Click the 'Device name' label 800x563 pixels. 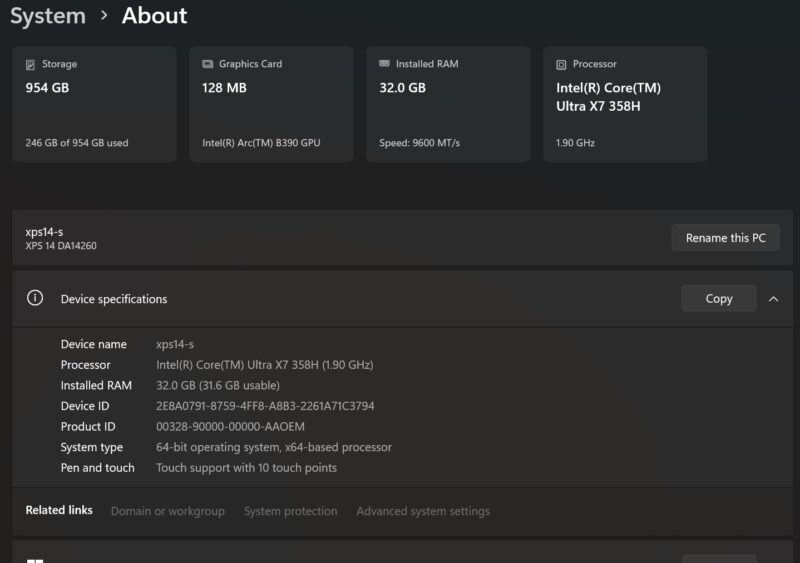coord(93,345)
